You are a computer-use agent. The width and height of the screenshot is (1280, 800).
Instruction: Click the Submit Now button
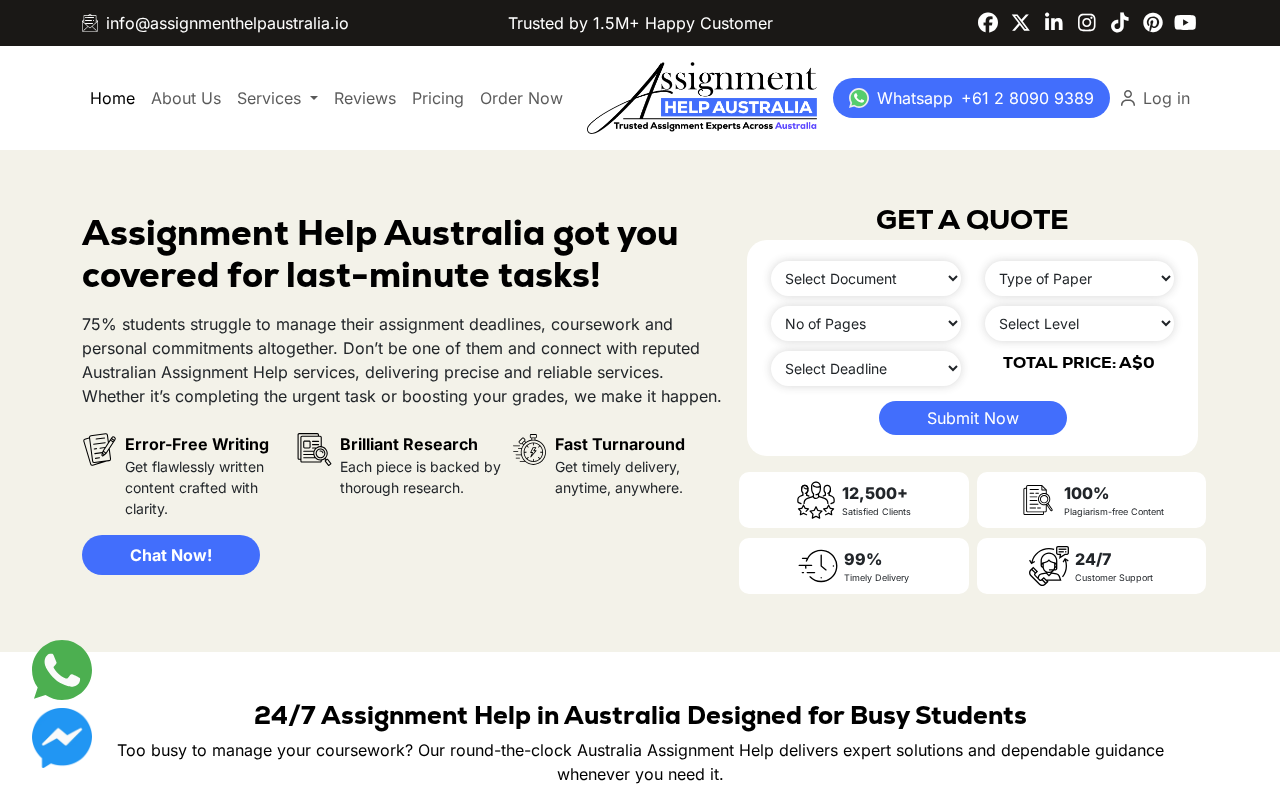click(973, 418)
